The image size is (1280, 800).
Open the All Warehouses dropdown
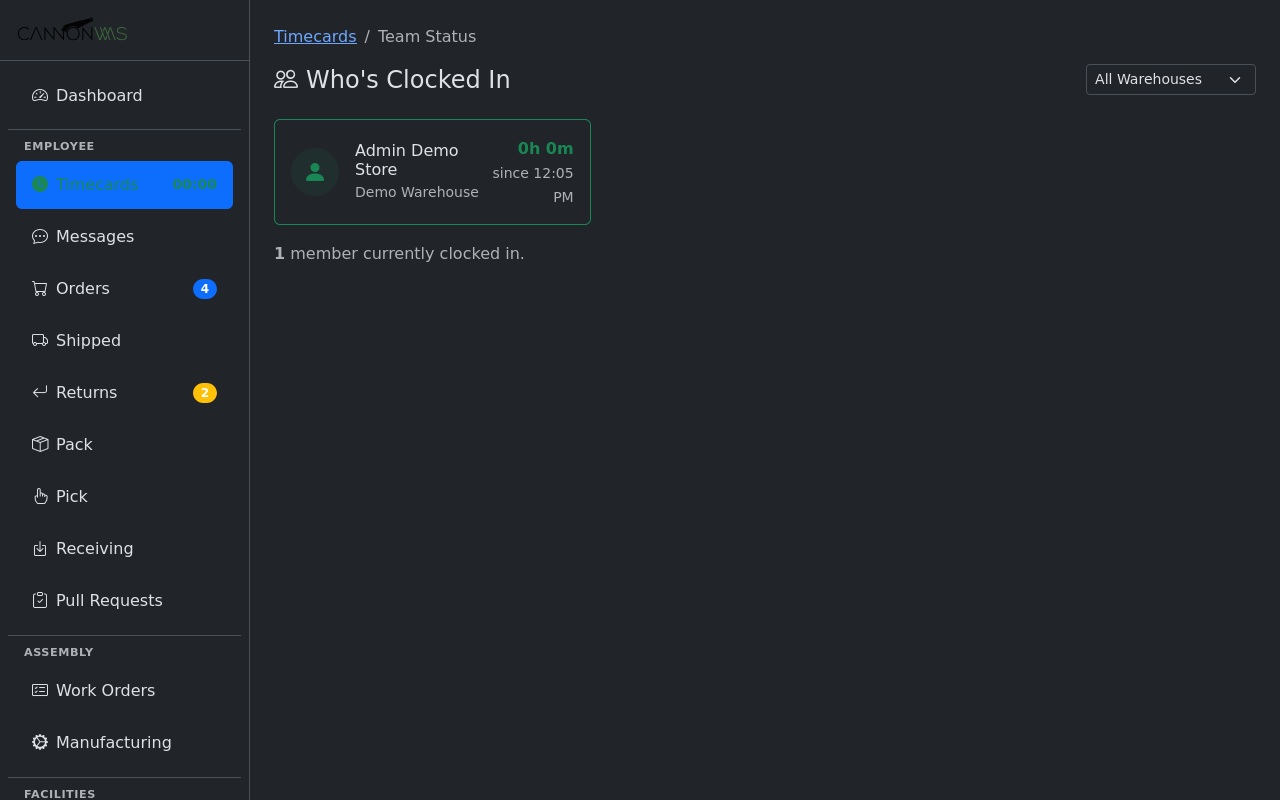pos(1170,79)
